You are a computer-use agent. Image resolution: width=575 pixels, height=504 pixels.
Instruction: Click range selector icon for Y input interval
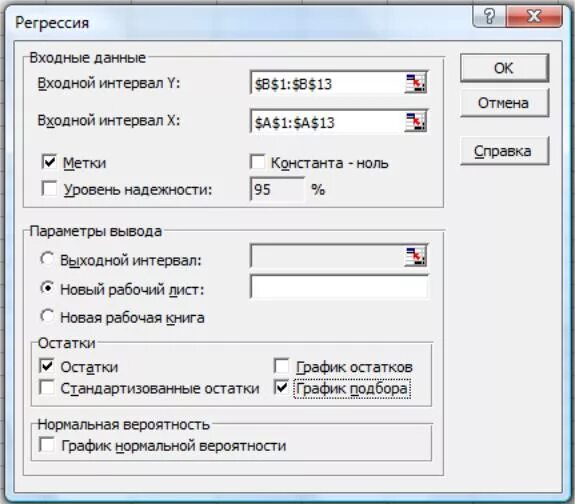415,83
